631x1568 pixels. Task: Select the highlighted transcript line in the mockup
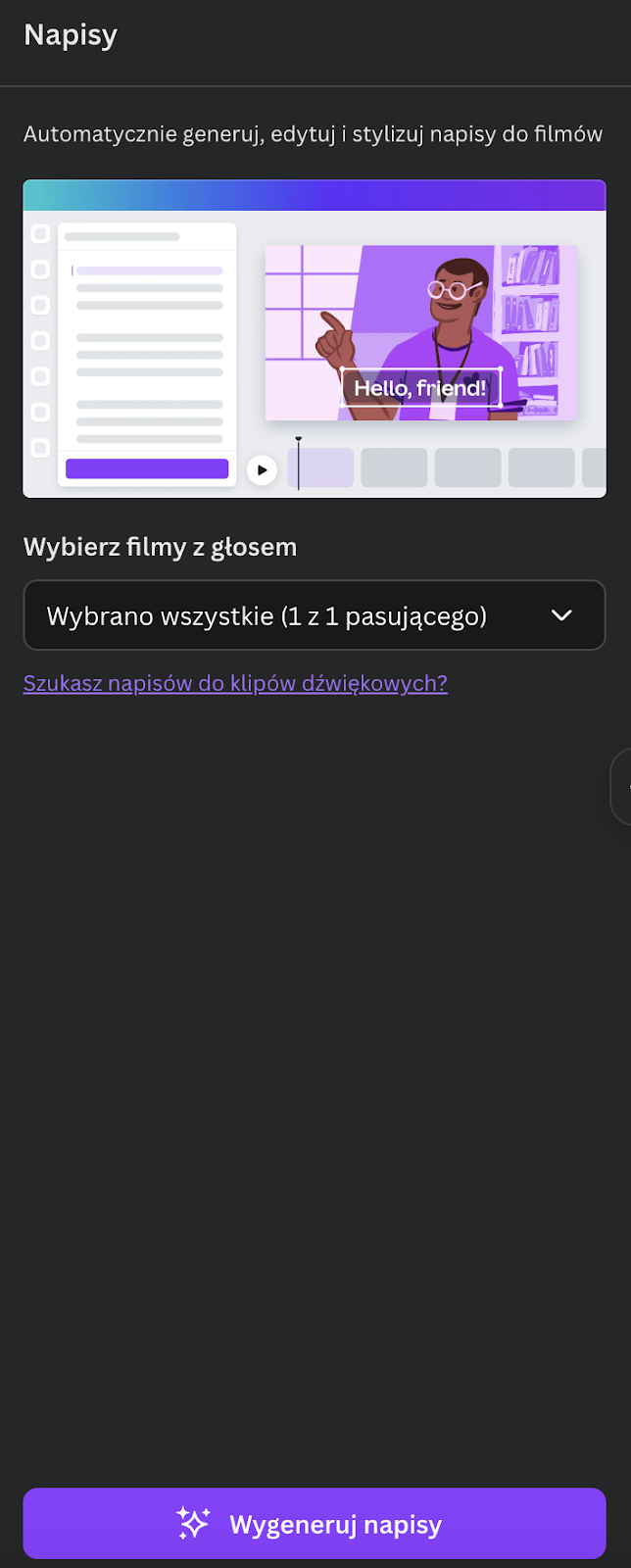[149, 270]
